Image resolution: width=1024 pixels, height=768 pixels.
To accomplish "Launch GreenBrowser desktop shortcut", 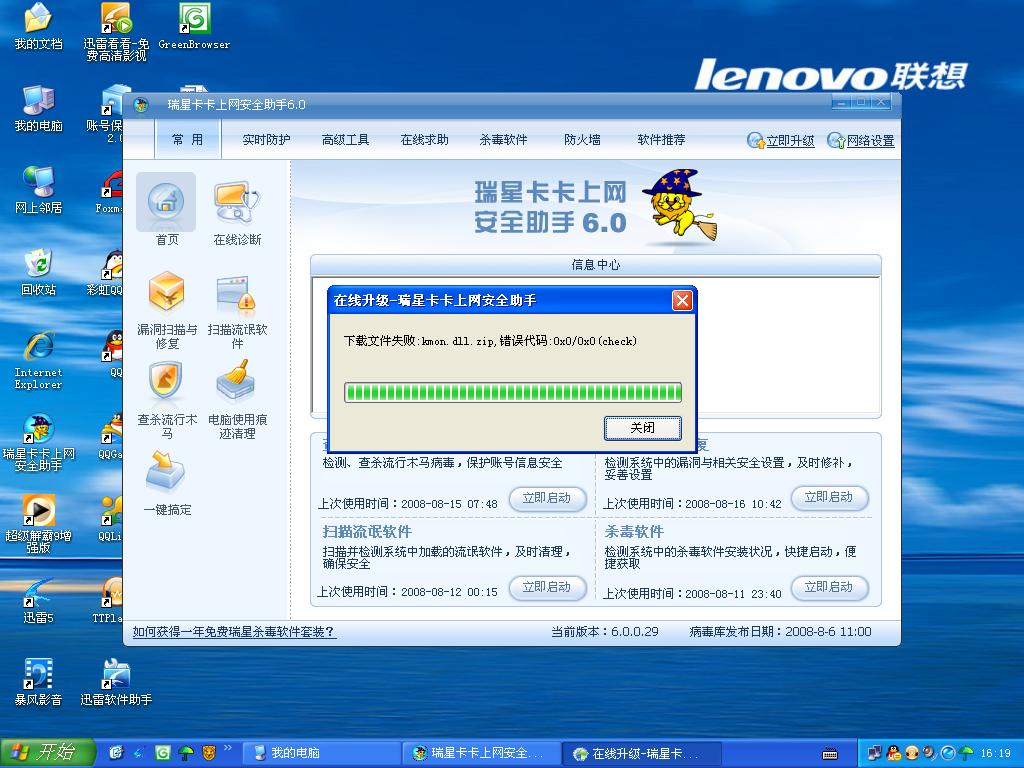I will (x=194, y=27).
